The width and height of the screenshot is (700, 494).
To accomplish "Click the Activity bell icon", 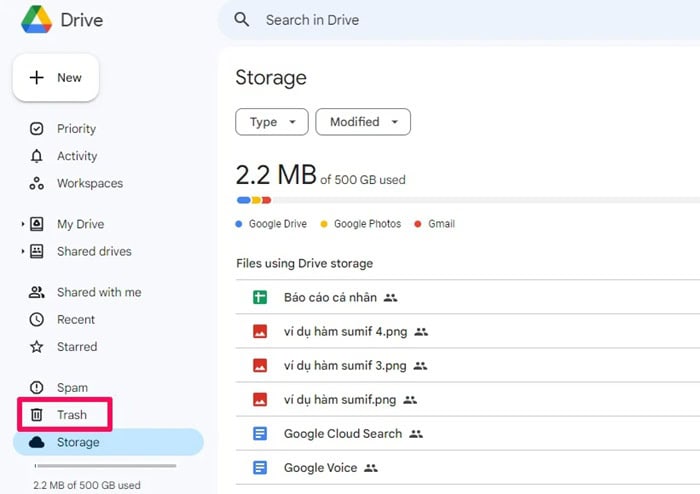I will [x=37, y=156].
